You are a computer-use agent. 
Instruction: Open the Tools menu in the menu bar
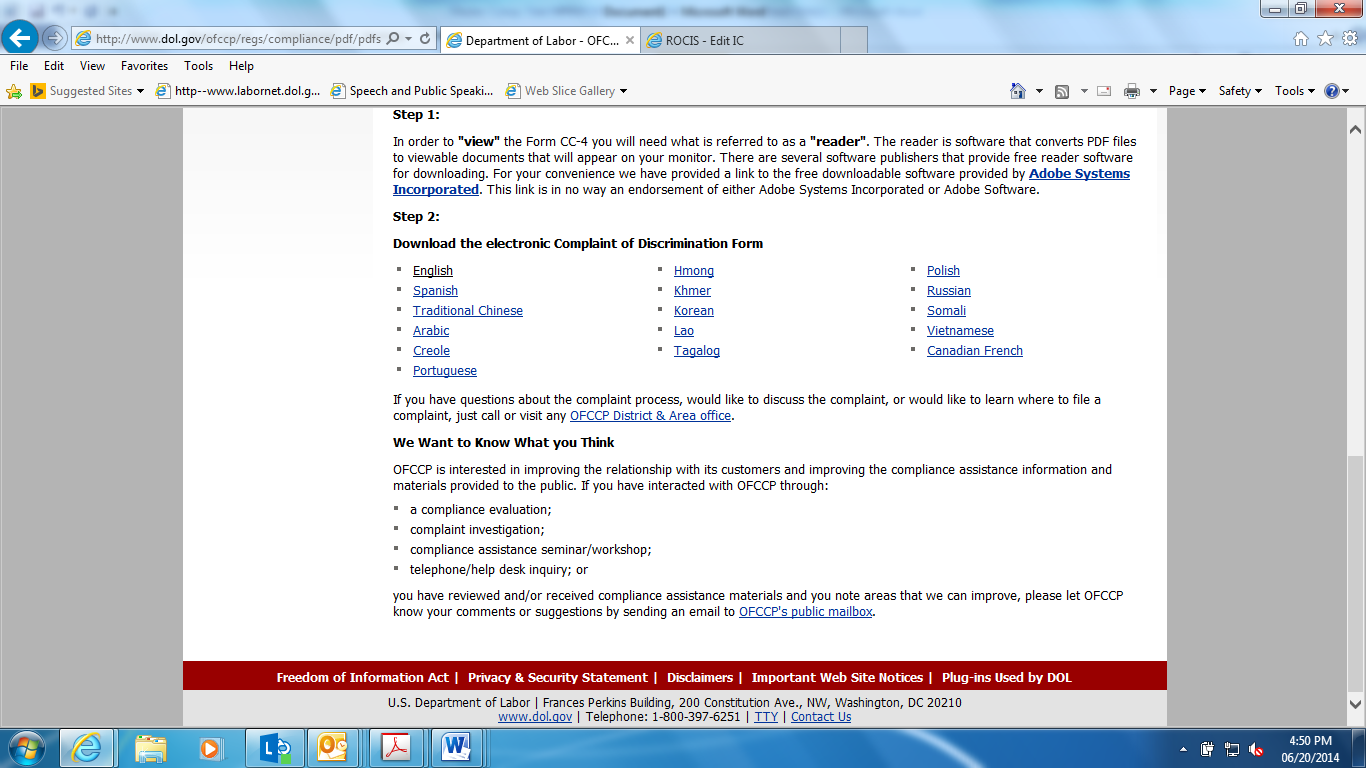[198, 66]
